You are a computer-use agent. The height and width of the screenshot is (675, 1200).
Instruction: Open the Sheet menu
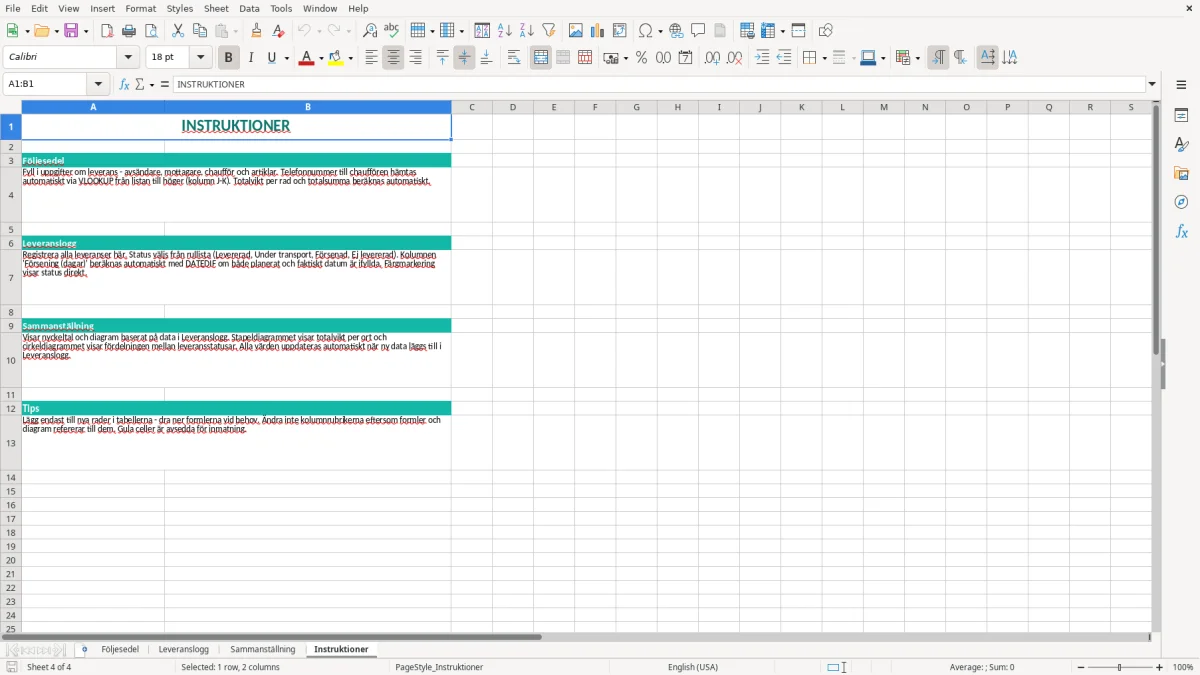point(216,8)
